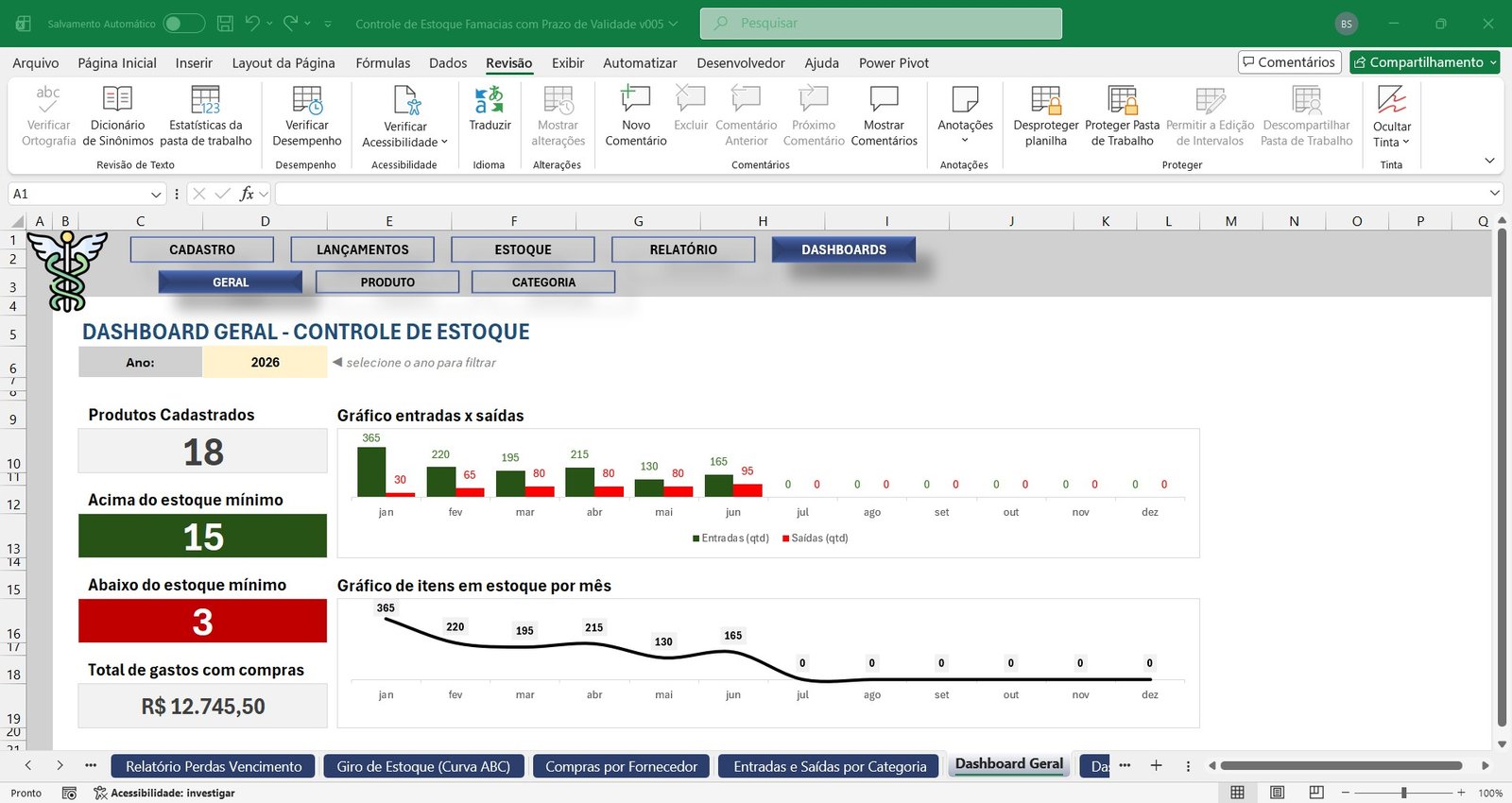Screen dimensions: 1512x803
Task: Click the Pesquisar search box
Action: [881, 23]
